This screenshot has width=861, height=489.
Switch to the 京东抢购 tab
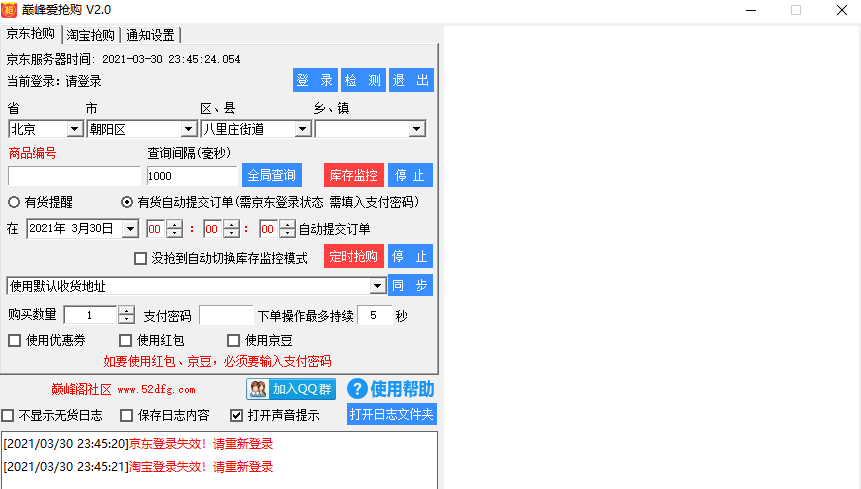(30, 34)
